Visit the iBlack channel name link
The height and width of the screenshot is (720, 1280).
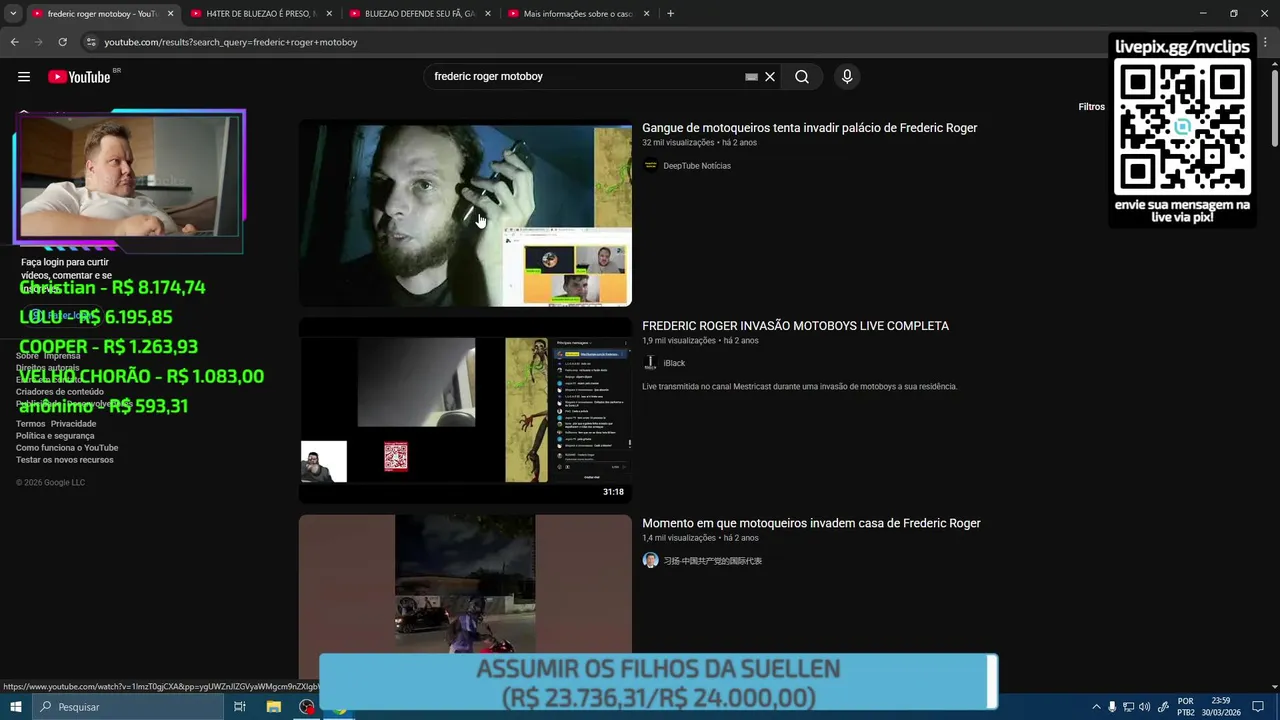point(674,363)
